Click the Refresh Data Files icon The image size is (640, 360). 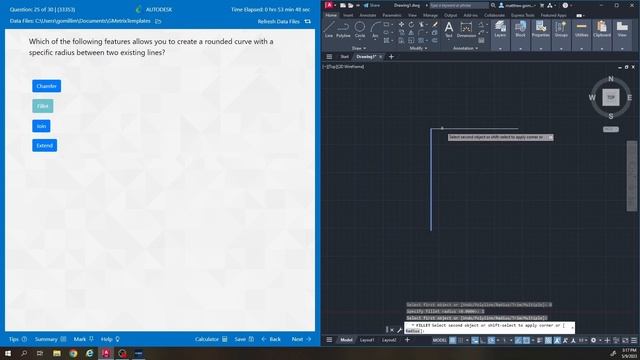[x=308, y=21]
